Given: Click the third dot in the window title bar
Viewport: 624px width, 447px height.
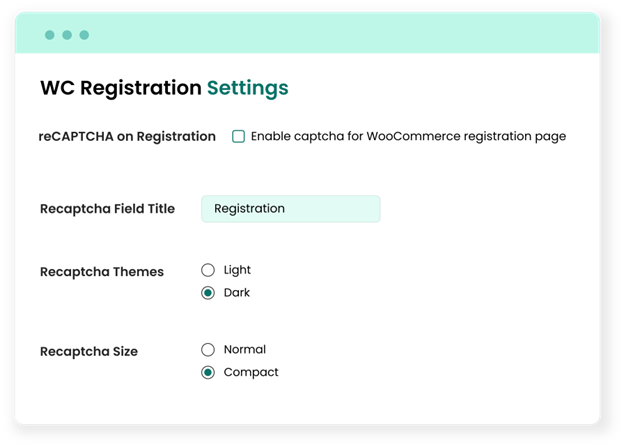Looking at the screenshot, I should 84,35.
